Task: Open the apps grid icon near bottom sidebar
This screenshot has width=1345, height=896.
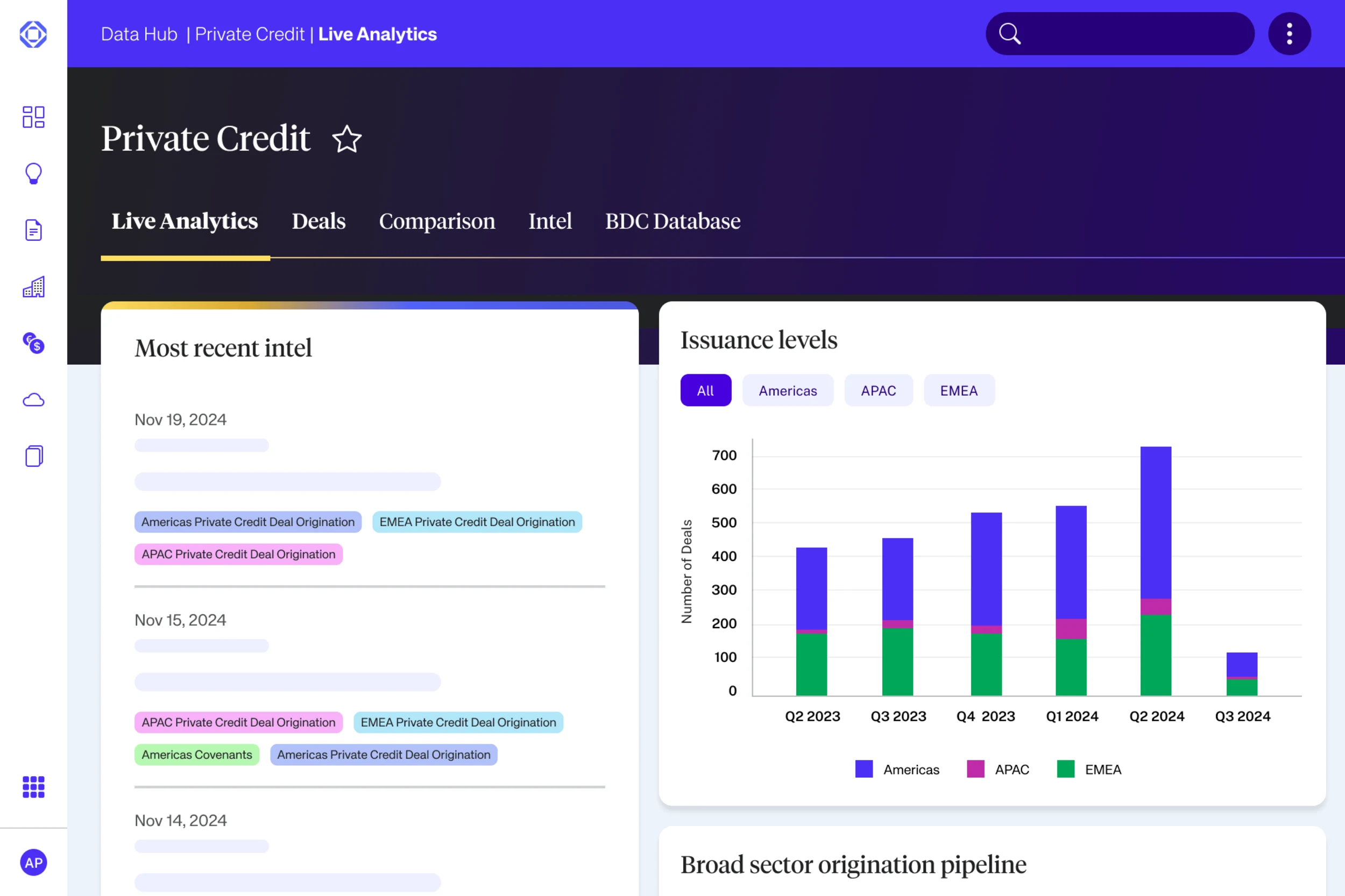Action: coord(33,787)
